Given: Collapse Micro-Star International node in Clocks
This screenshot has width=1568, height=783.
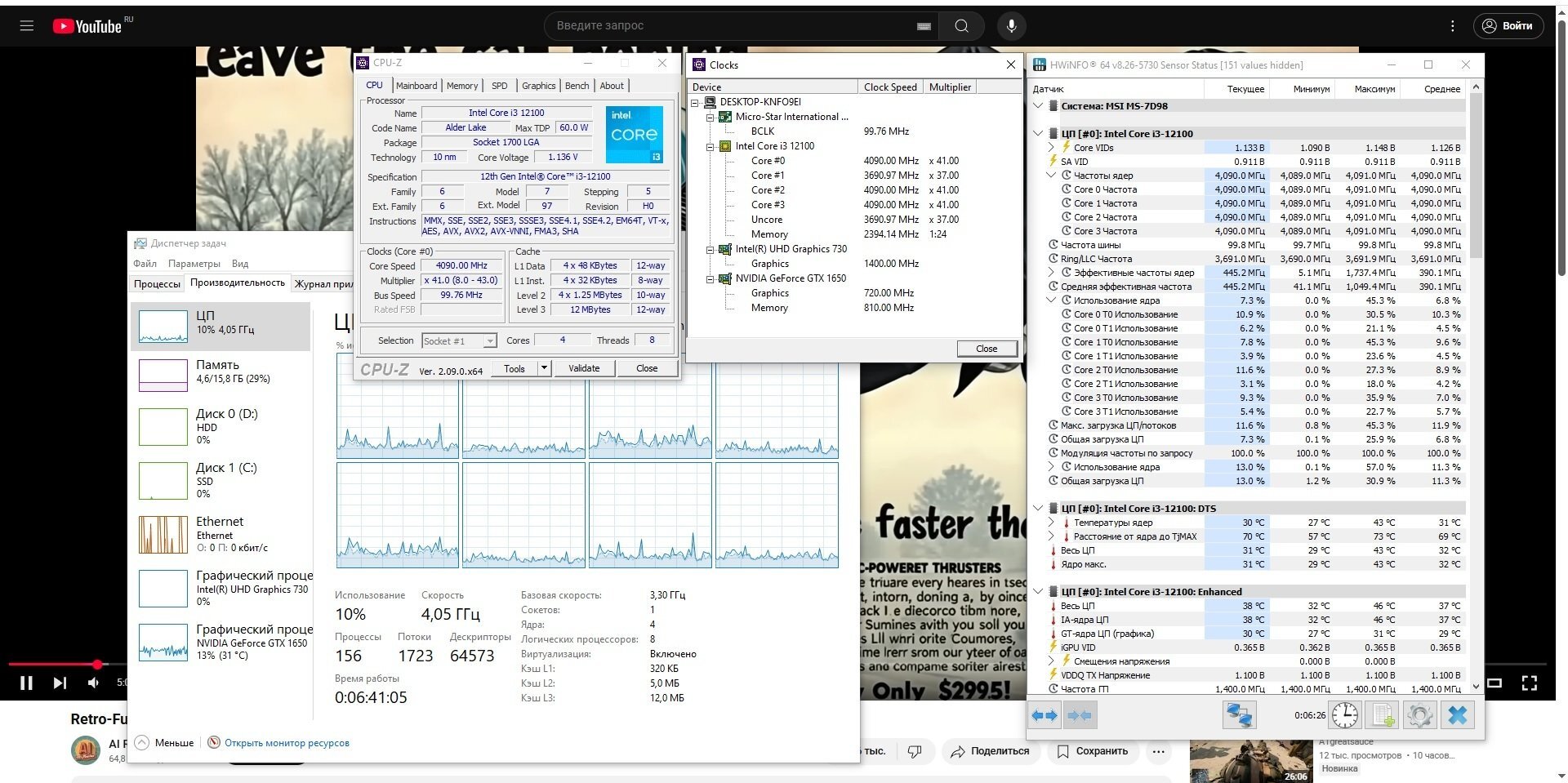Looking at the screenshot, I should coord(710,117).
